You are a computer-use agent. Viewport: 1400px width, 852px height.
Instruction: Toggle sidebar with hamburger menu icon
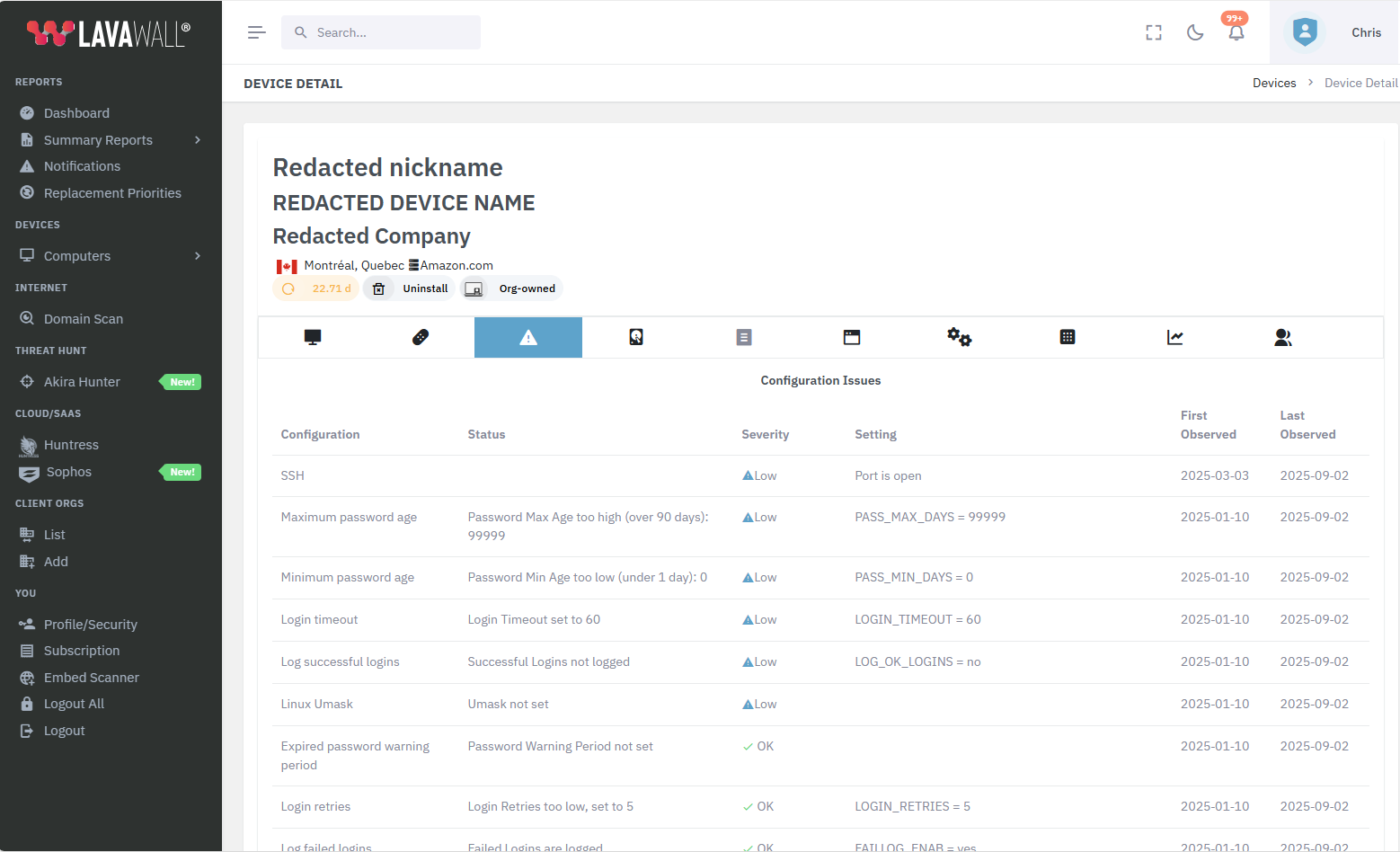257,32
